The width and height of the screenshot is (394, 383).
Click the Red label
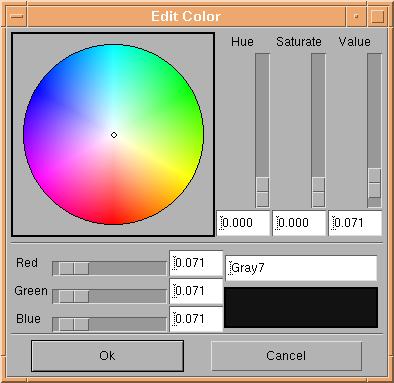pos(27,263)
